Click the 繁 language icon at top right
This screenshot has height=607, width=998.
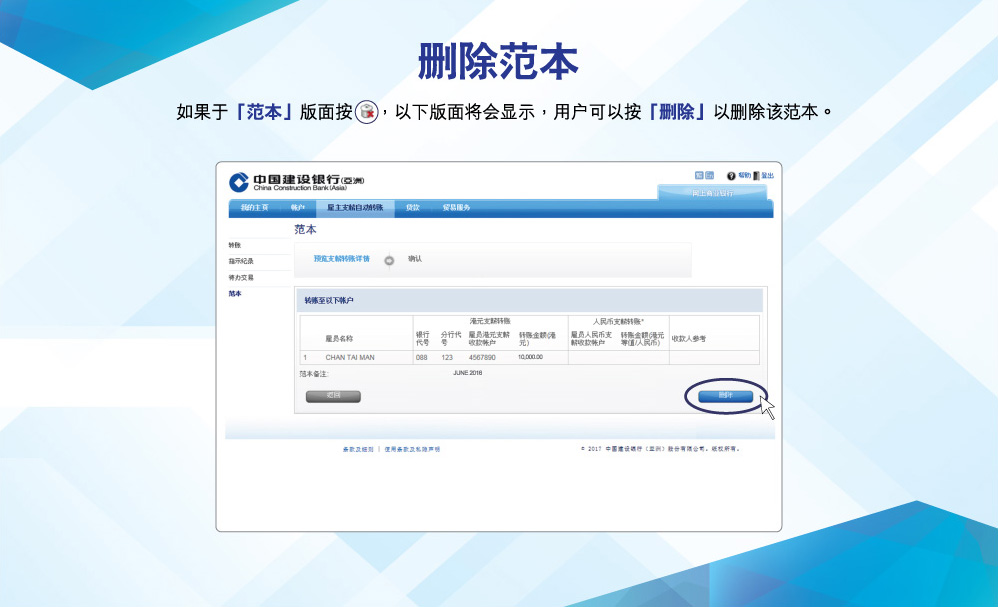pyautogui.click(x=699, y=175)
